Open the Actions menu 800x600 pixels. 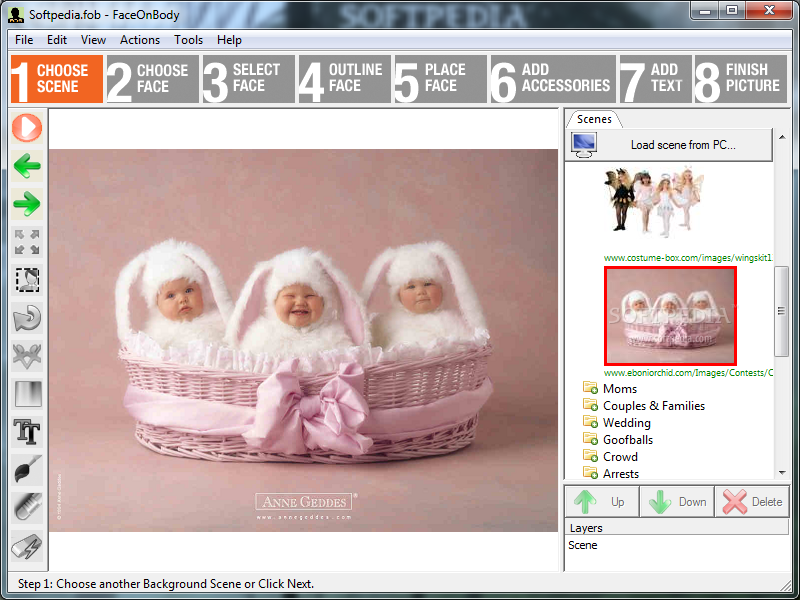(140, 40)
